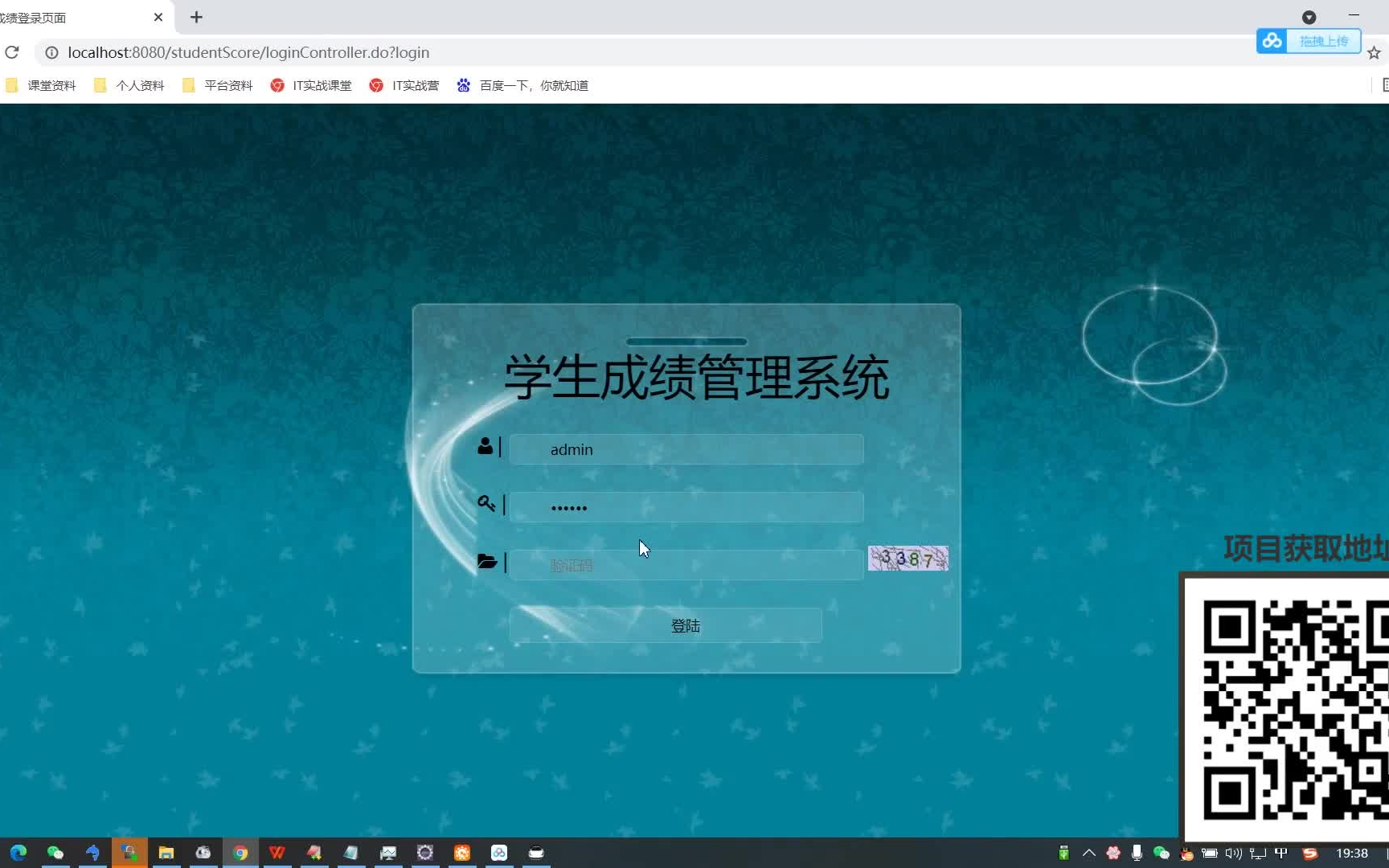Open the white car icon taskbar app
The image size is (1389, 868).
(x=536, y=853)
